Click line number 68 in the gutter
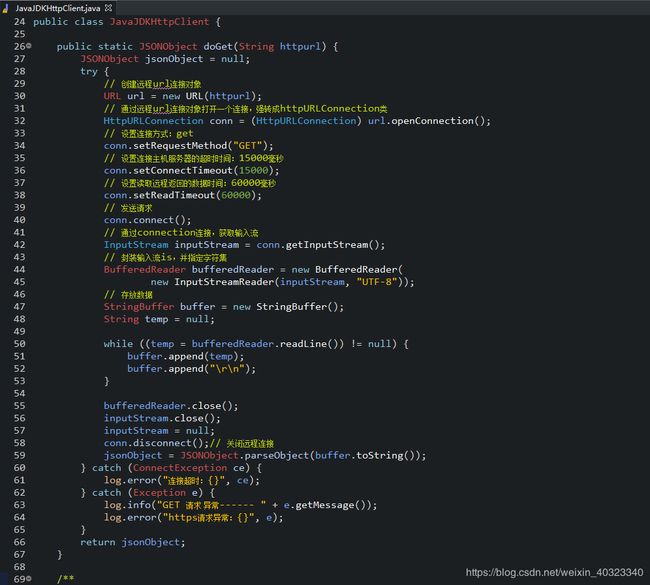 (19, 567)
